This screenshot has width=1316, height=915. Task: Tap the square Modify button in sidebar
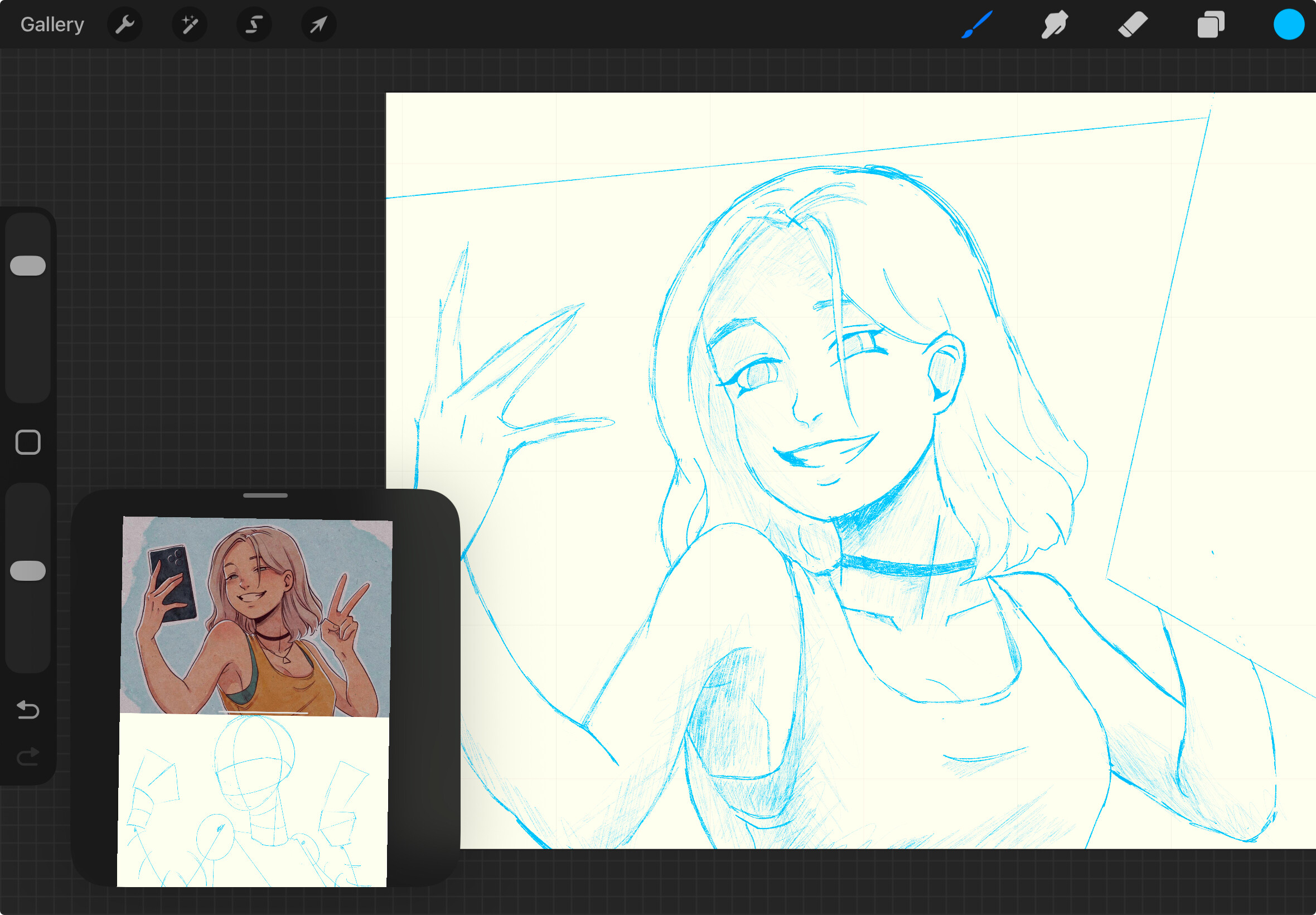(28, 442)
